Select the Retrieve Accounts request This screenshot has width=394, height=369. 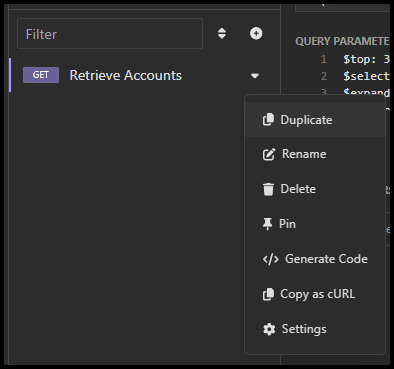click(x=144, y=75)
